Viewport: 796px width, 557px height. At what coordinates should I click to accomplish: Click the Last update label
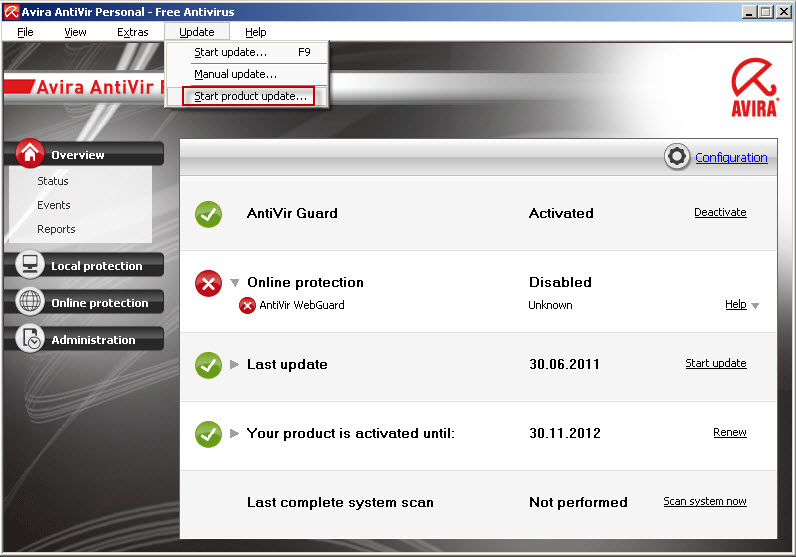[x=287, y=365]
